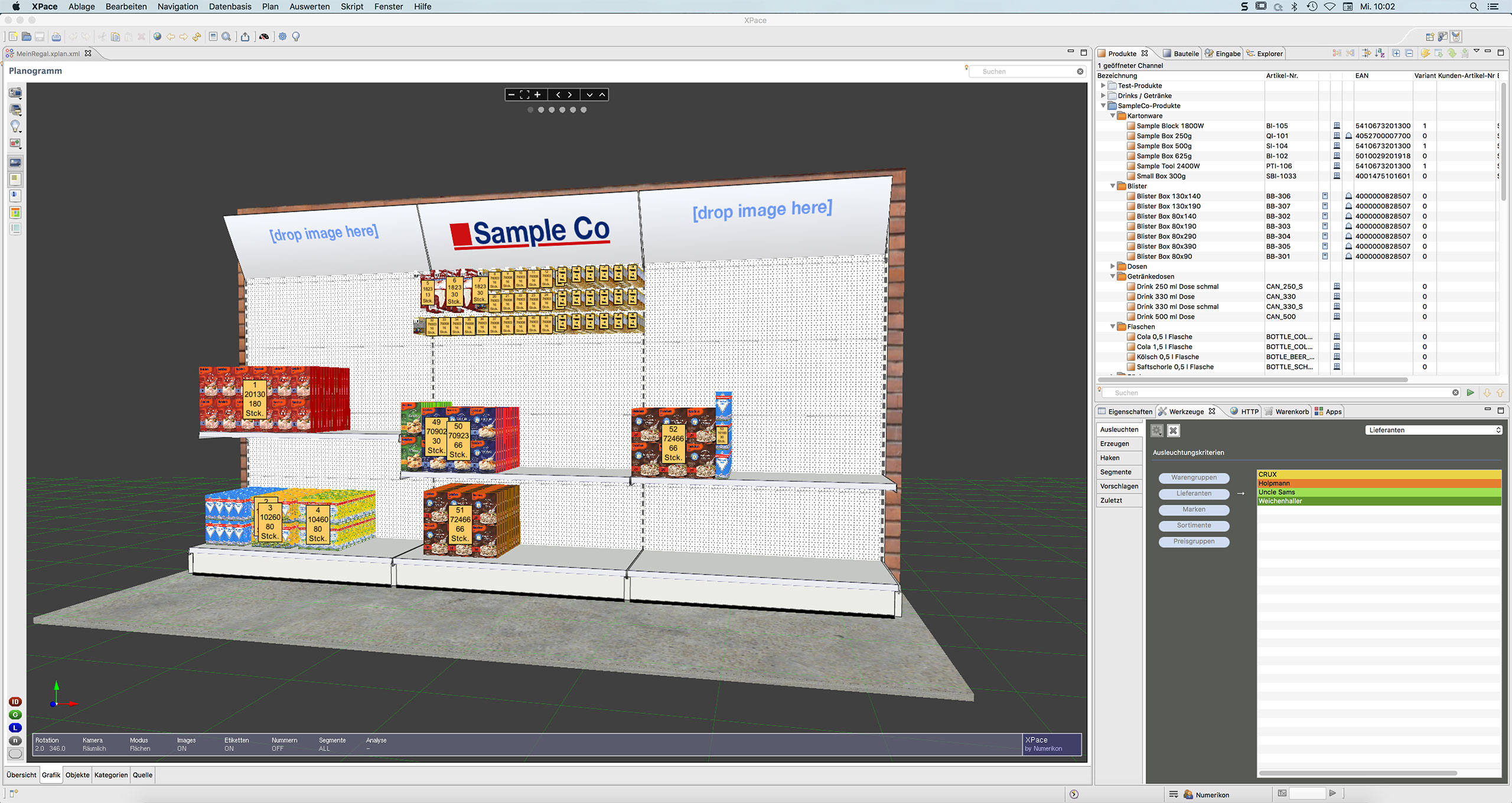Image resolution: width=1512 pixels, height=803 pixels.
Task: Click the lighting bulb icon in sidebar
Action: coord(15,126)
